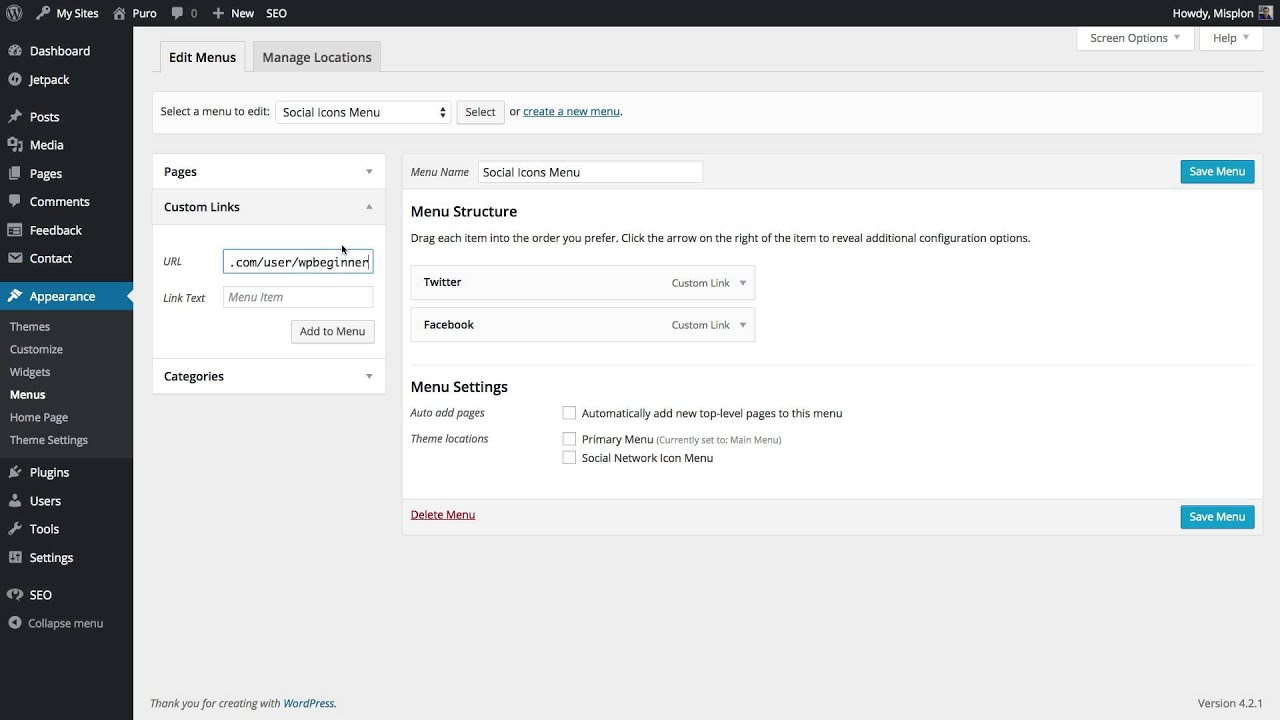Click the Contact envelope icon
1280x720 pixels.
(15, 258)
